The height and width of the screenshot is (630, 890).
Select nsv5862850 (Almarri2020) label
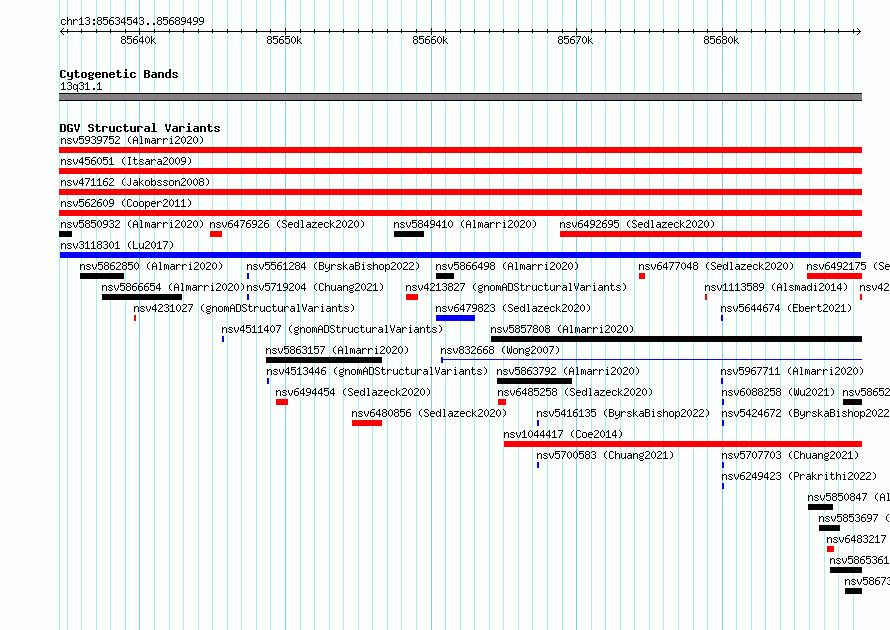tap(151, 266)
